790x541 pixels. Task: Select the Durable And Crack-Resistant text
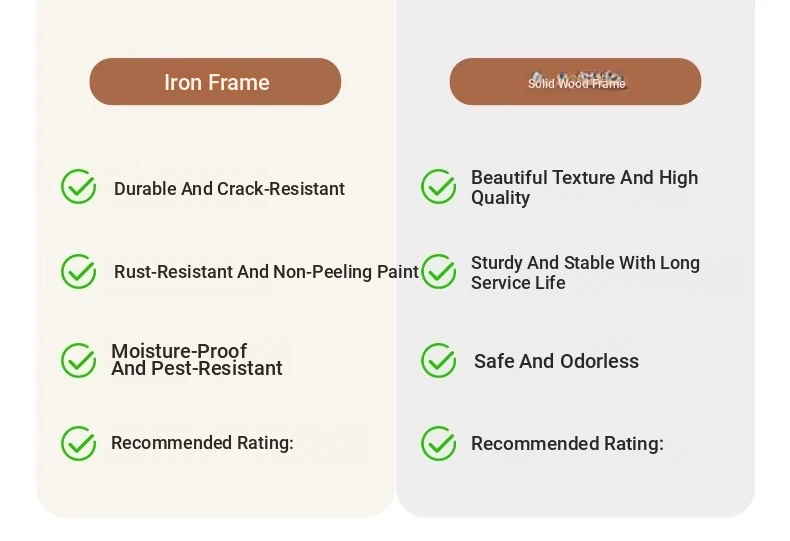tap(229, 189)
